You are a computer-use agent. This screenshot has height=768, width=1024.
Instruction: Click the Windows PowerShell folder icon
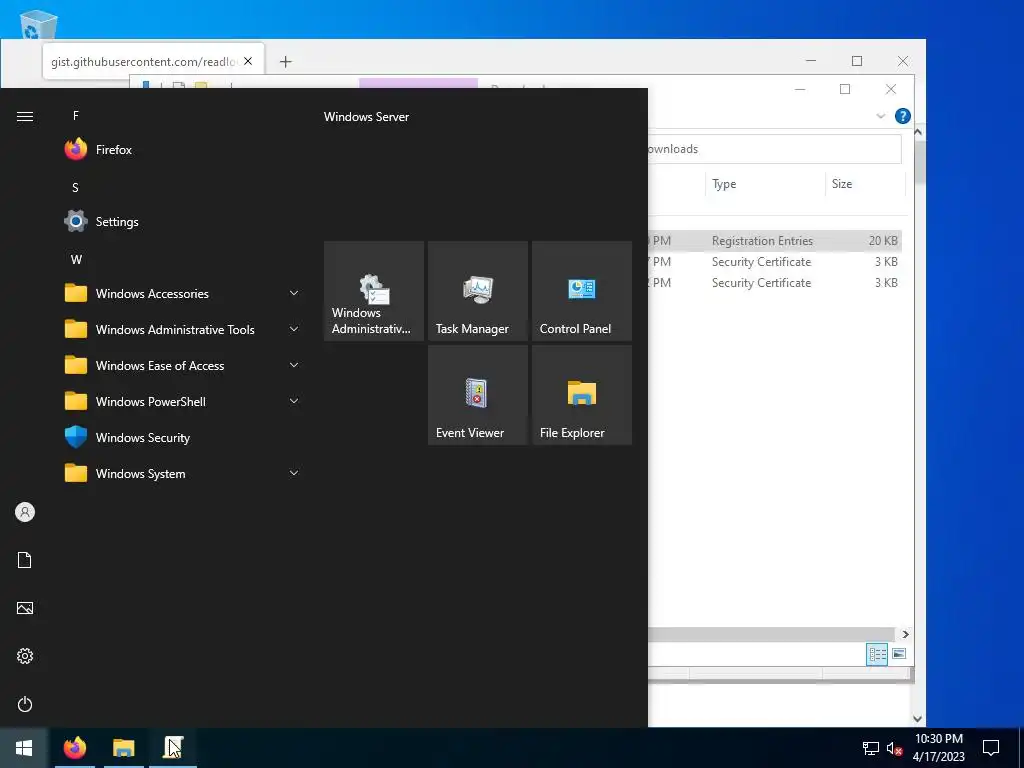76,401
